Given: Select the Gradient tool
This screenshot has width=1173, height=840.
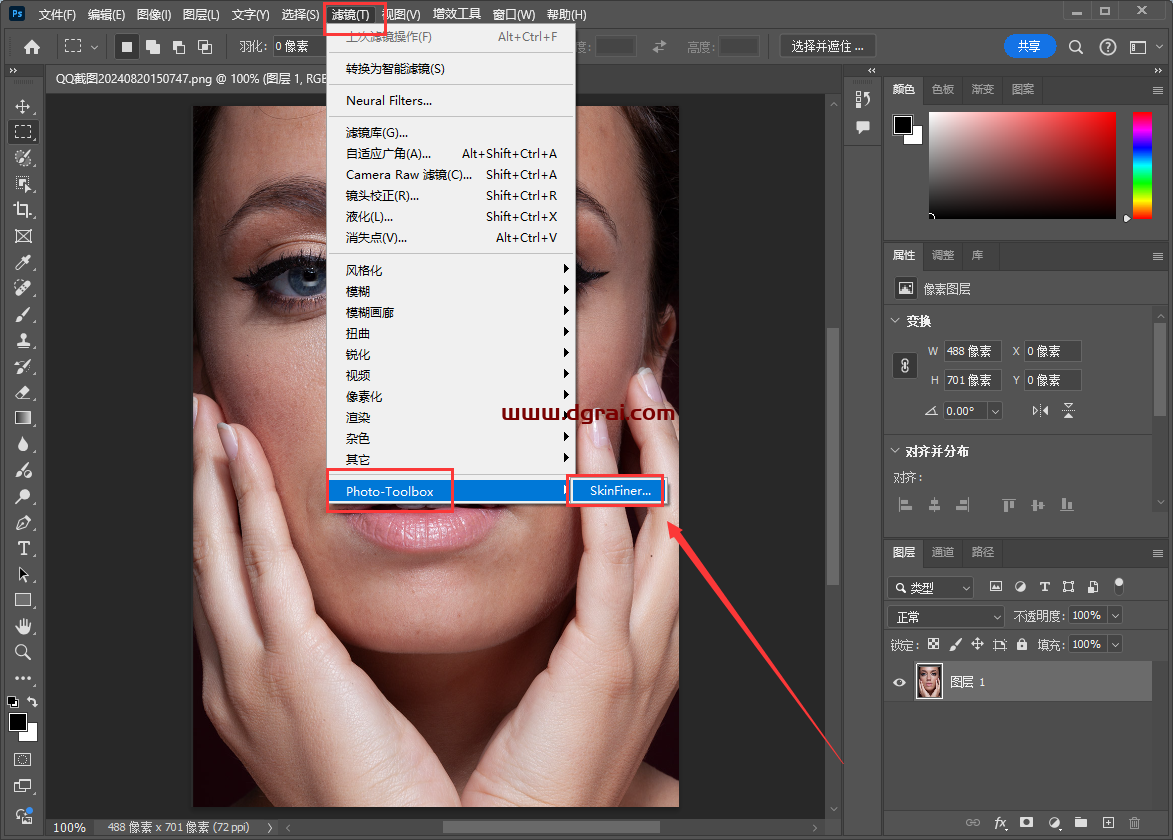Looking at the screenshot, I should click(x=23, y=418).
